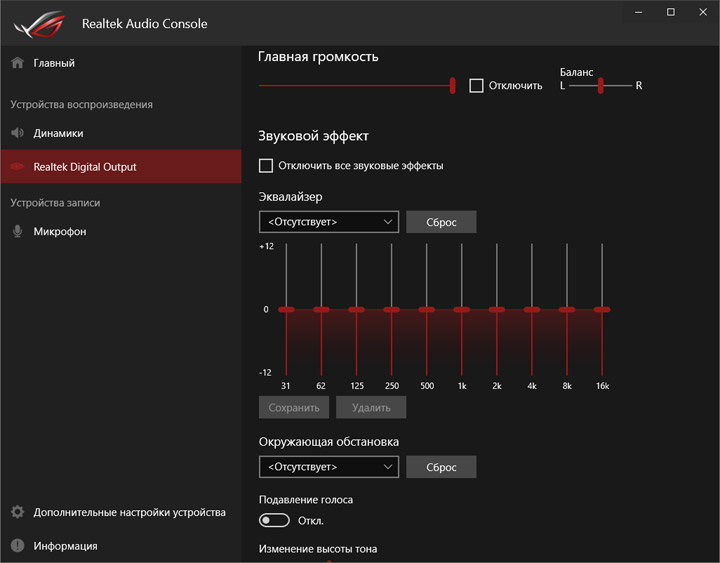Click the 4k equalizer band handle
The image size is (720, 563).
click(532, 310)
